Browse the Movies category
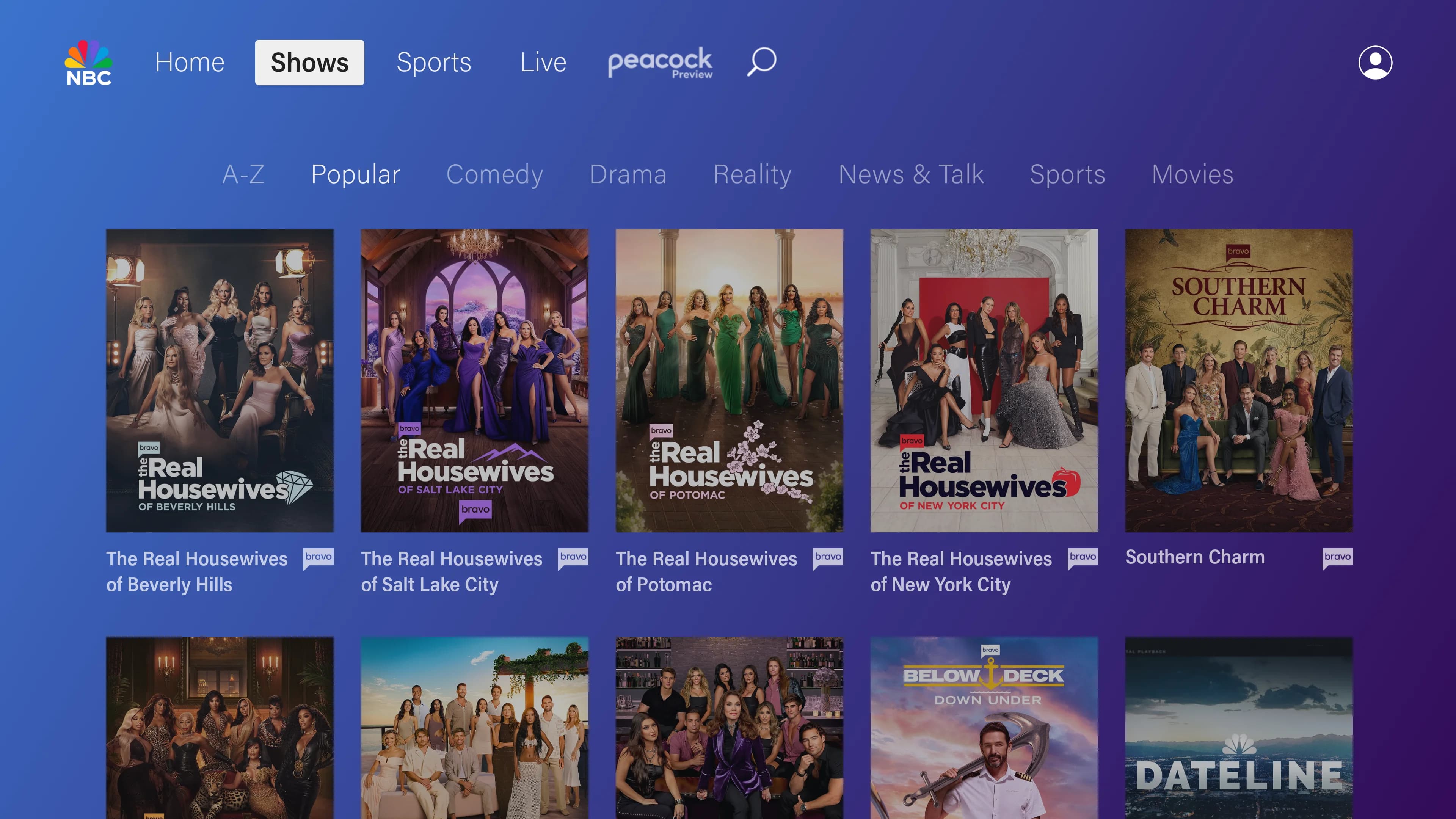The image size is (1456, 819). coord(1192,174)
